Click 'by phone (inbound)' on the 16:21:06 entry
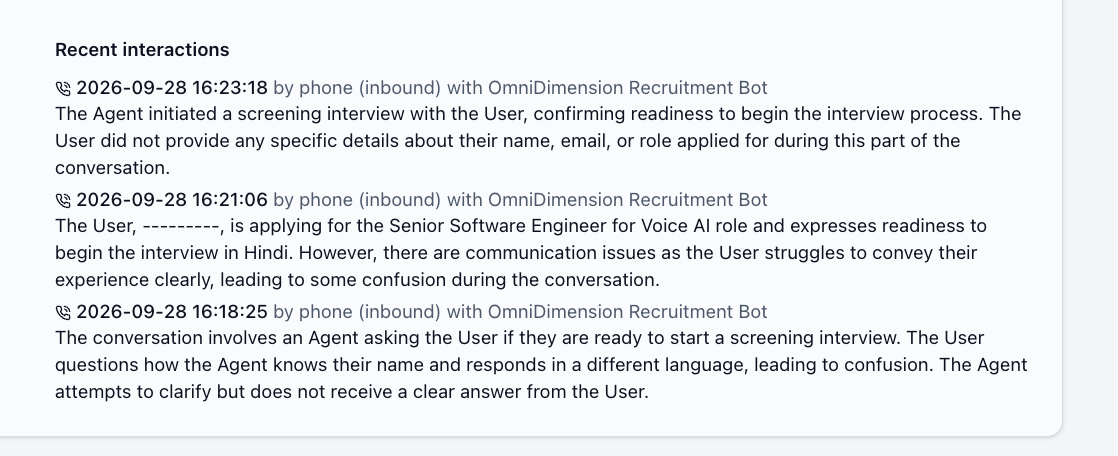The image size is (1118, 456). tap(357, 200)
